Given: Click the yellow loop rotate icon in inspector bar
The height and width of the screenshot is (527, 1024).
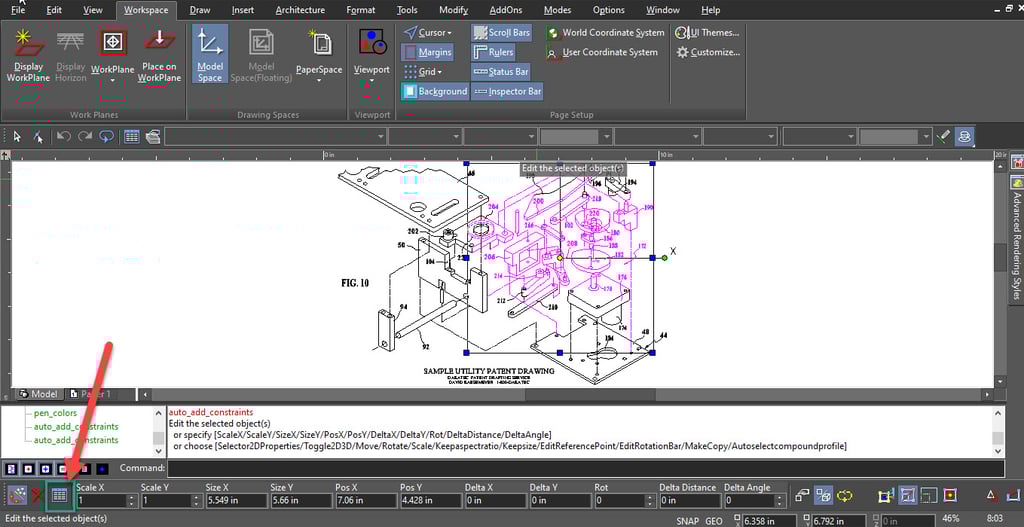Looking at the screenshot, I should (845, 496).
